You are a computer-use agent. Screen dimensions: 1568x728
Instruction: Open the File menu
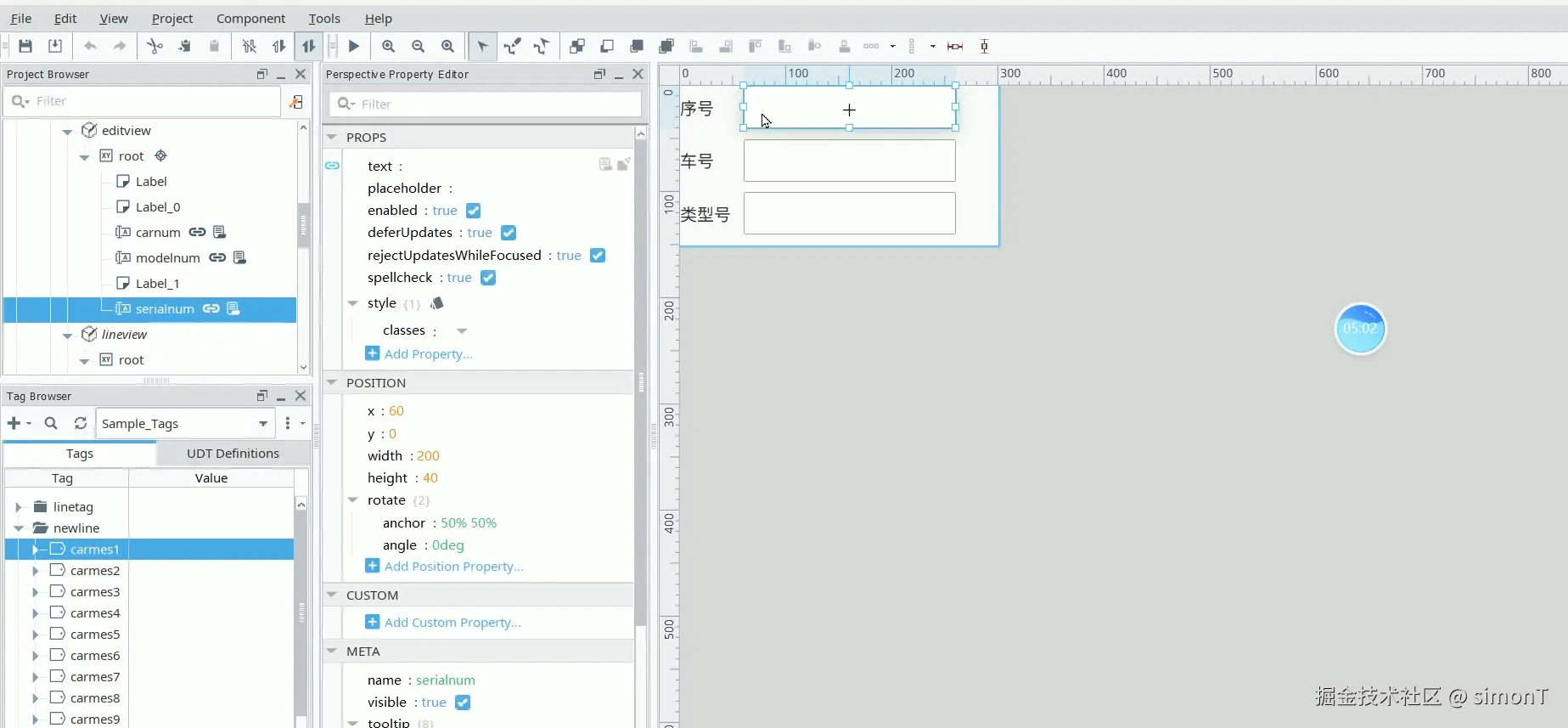[x=21, y=18]
